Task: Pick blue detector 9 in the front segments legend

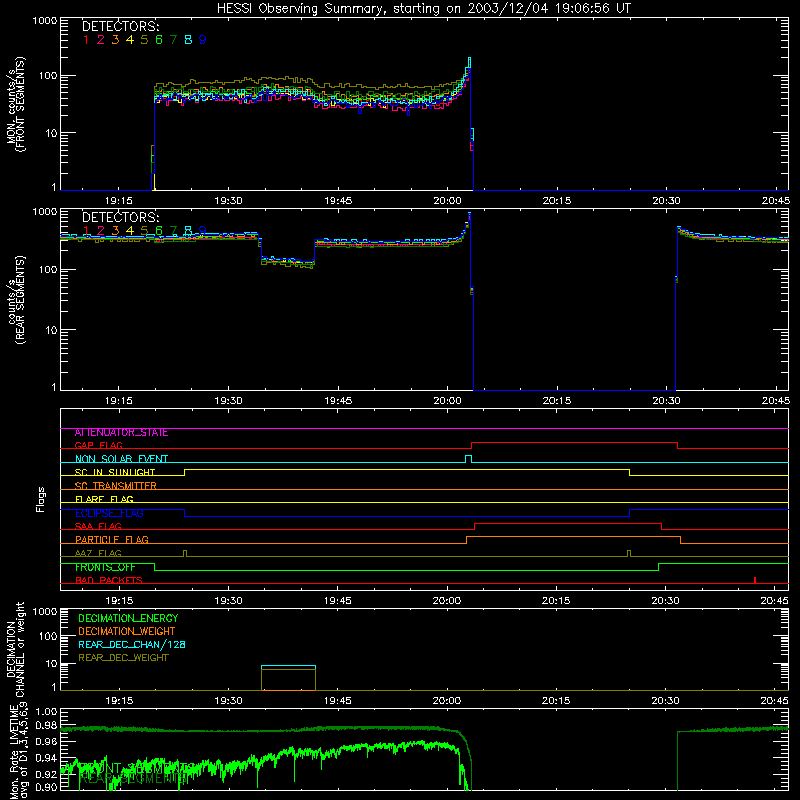Action: [203, 40]
